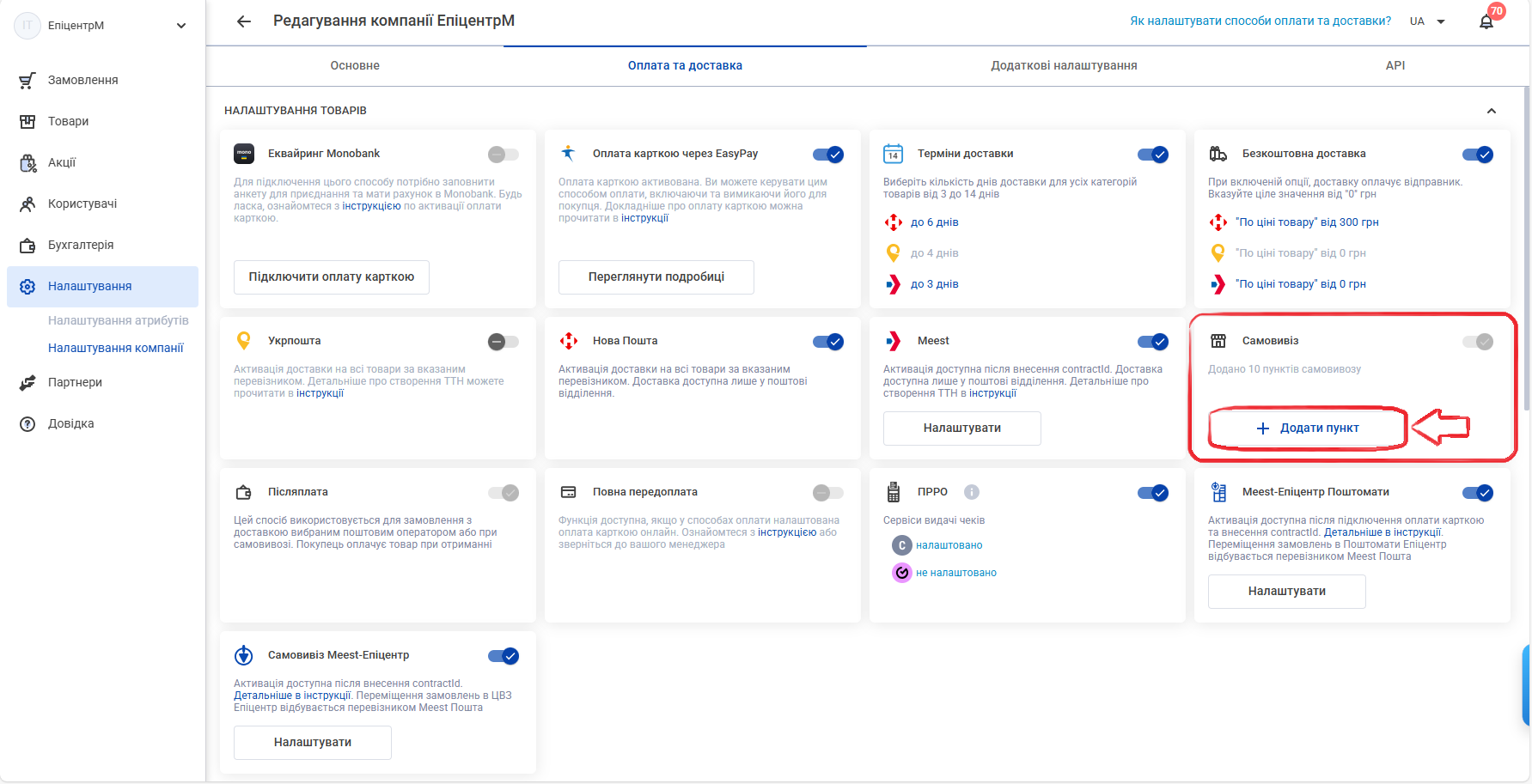Click the Акції icon in sidebar

coord(27,162)
